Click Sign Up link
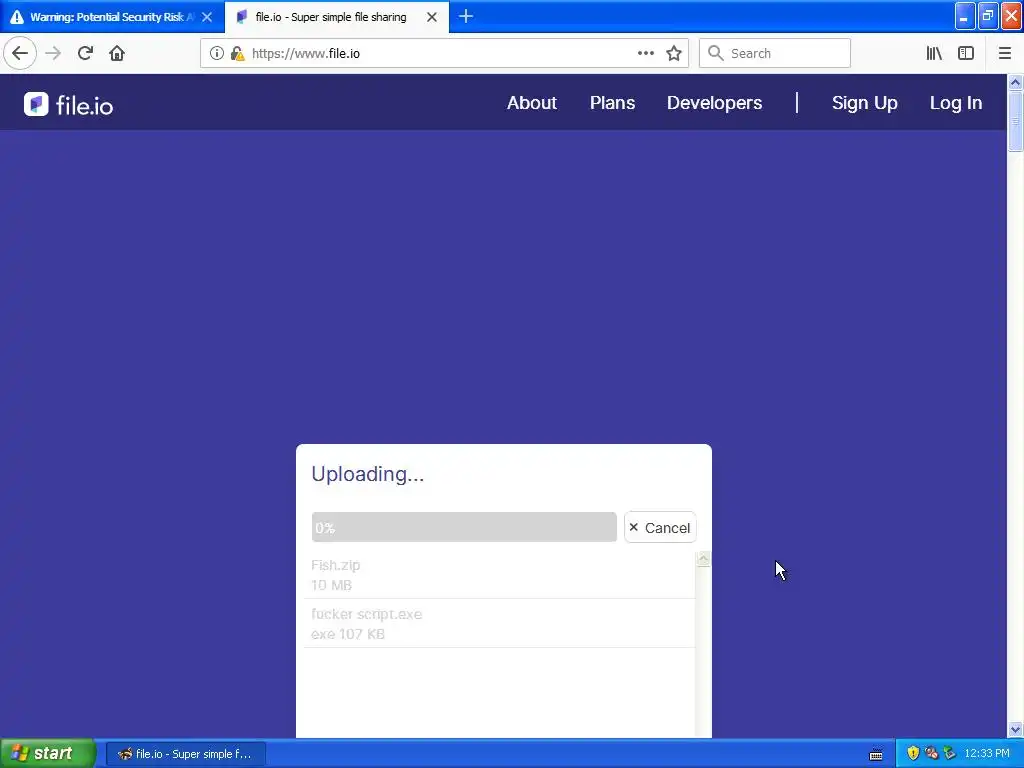Screen dimensions: 1024x768 (865, 103)
